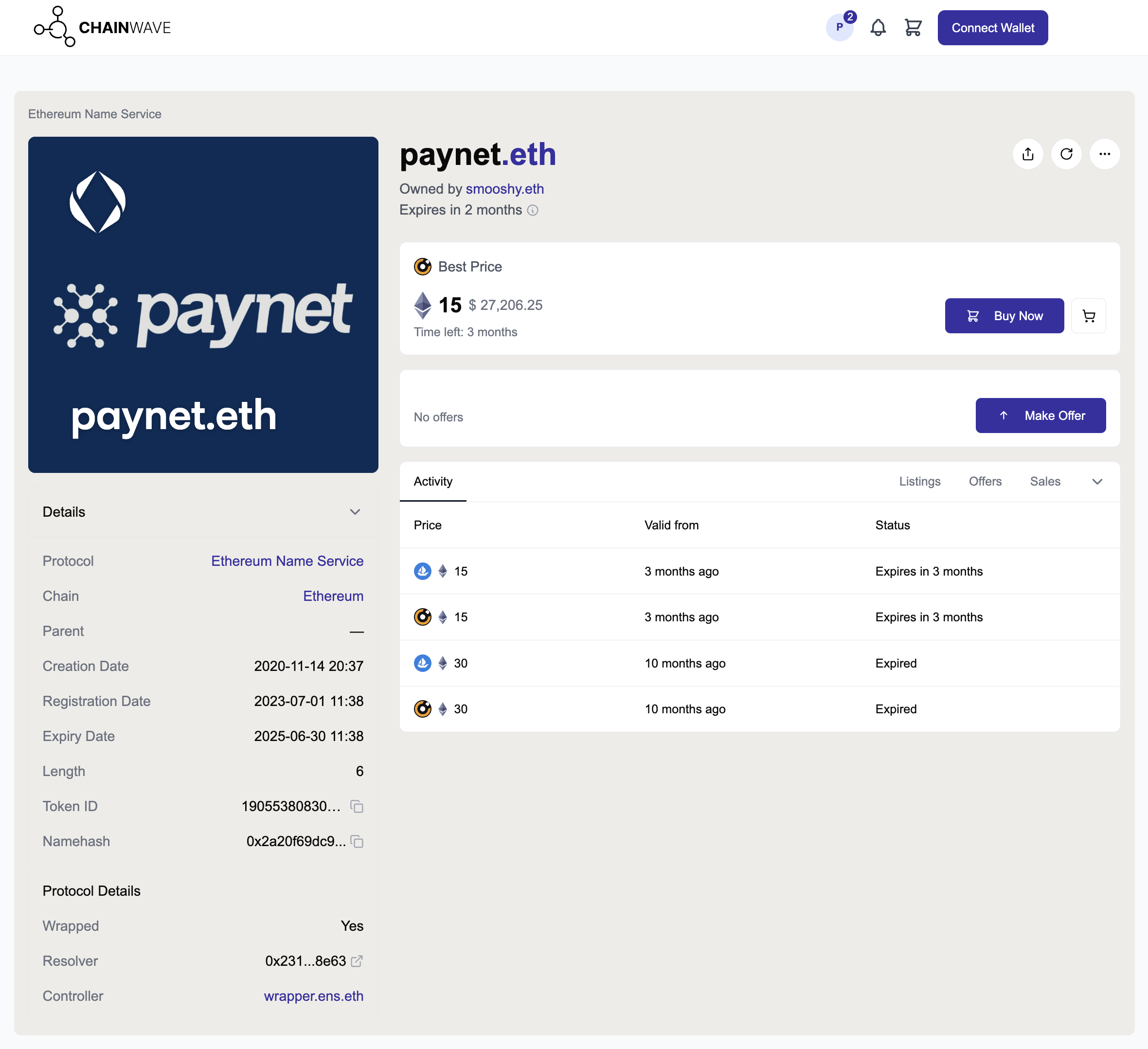Viewport: 1148px width, 1049px height.
Task: Click OpenSea icon in first 30 ETH row
Action: [423, 663]
